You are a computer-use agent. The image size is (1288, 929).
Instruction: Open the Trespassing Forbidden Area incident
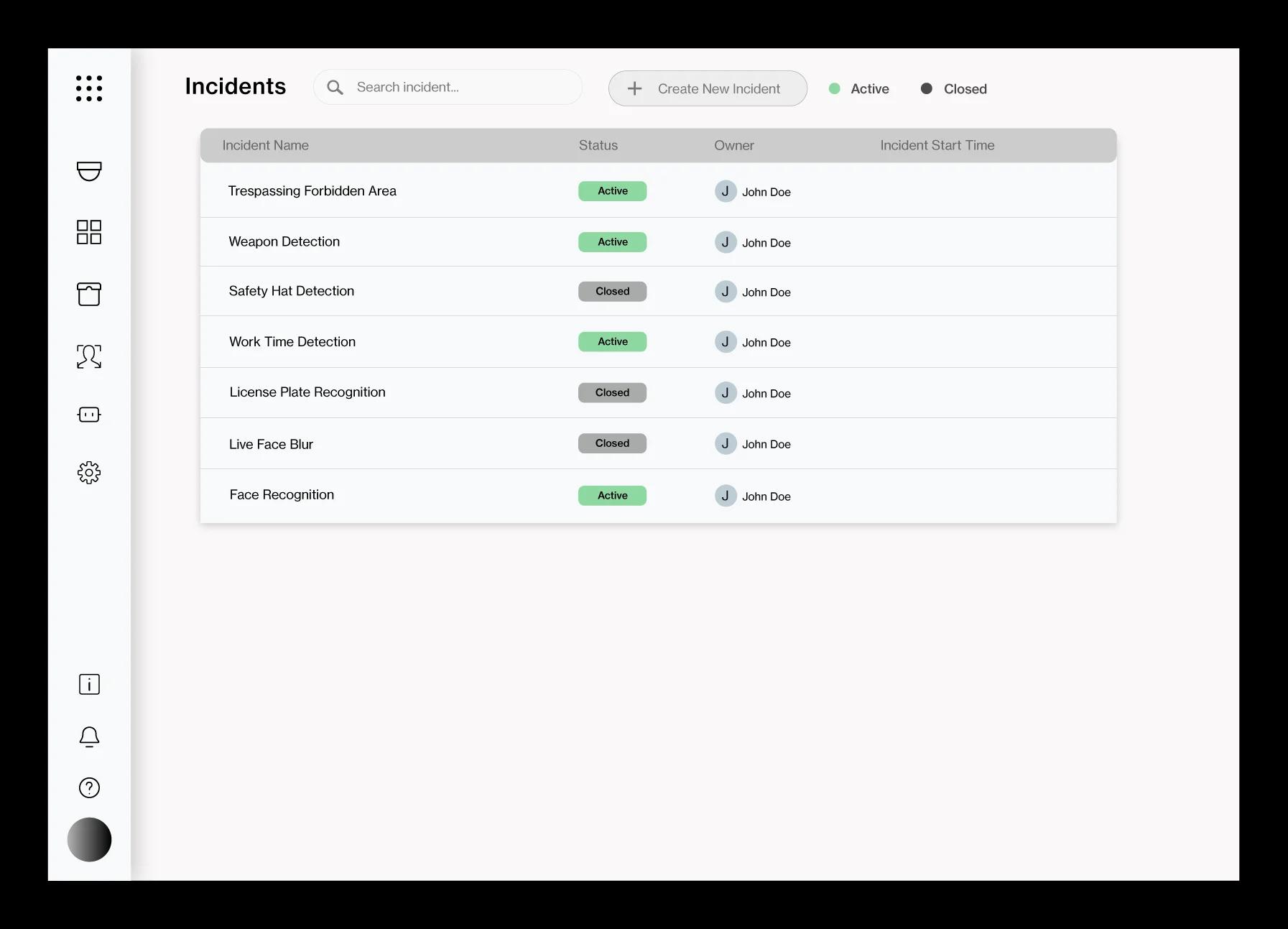(312, 191)
